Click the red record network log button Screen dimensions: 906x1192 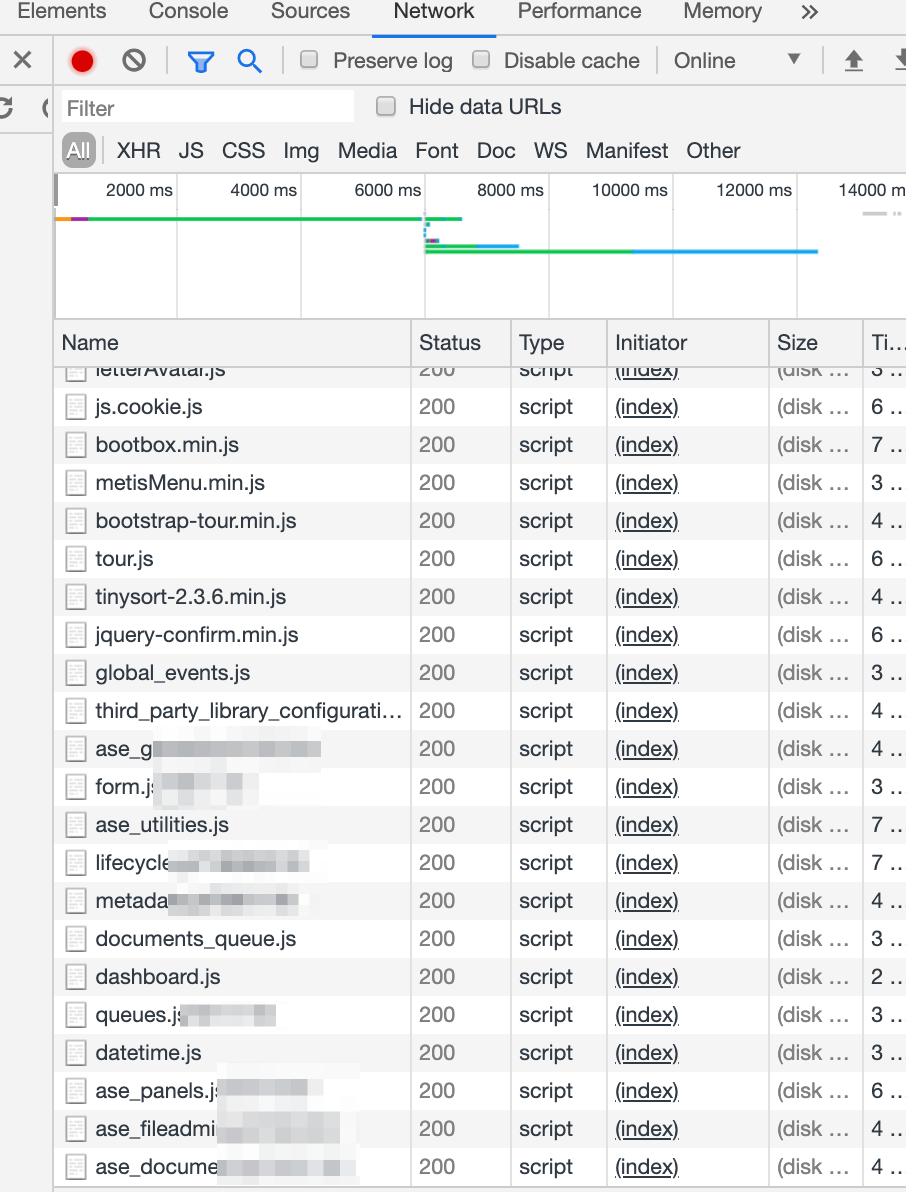pyautogui.click(x=82, y=61)
